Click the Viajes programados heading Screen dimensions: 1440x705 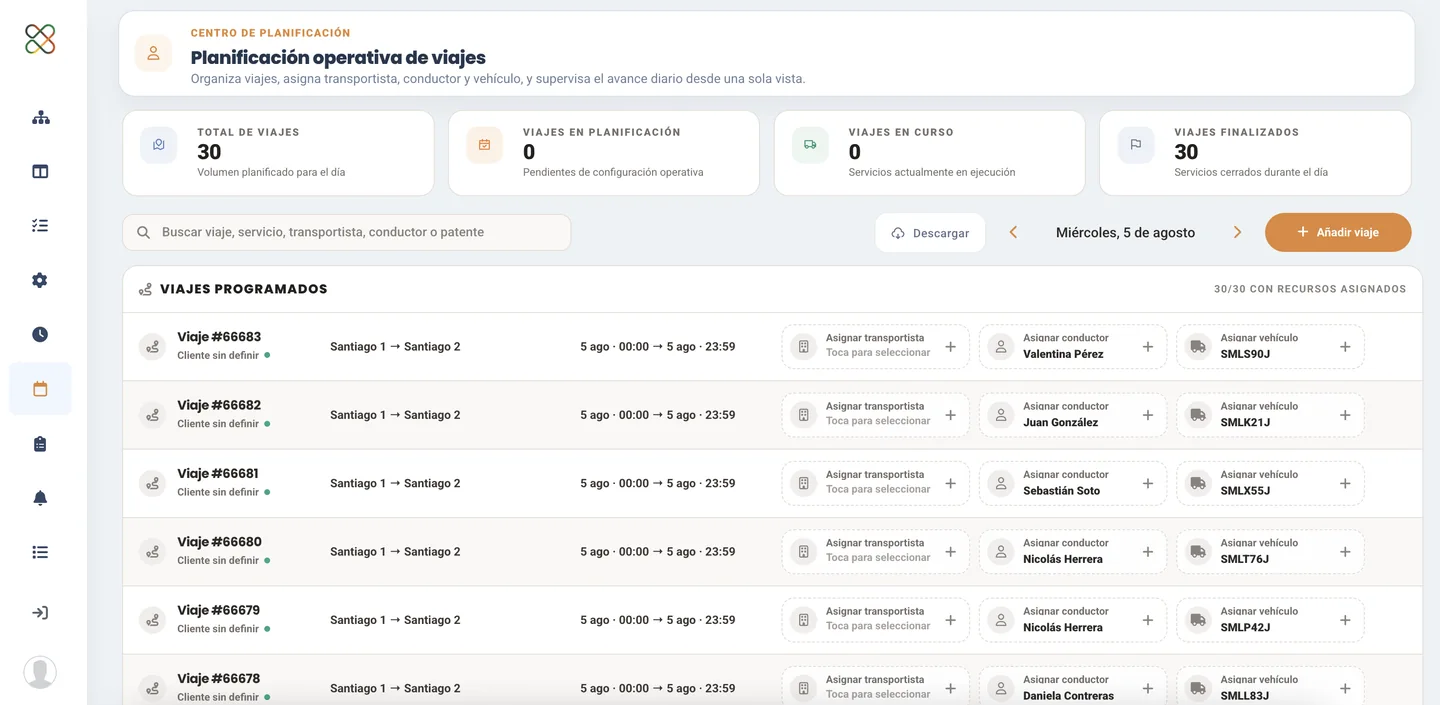coord(244,289)
